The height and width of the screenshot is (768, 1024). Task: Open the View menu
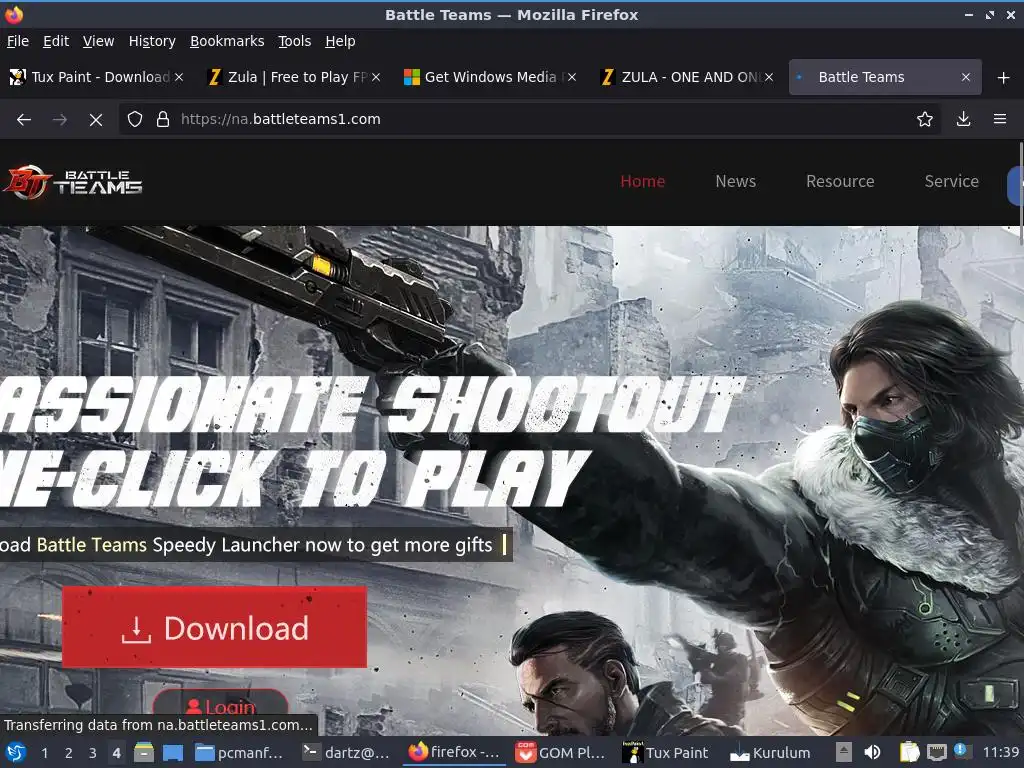tap(99, 41)
